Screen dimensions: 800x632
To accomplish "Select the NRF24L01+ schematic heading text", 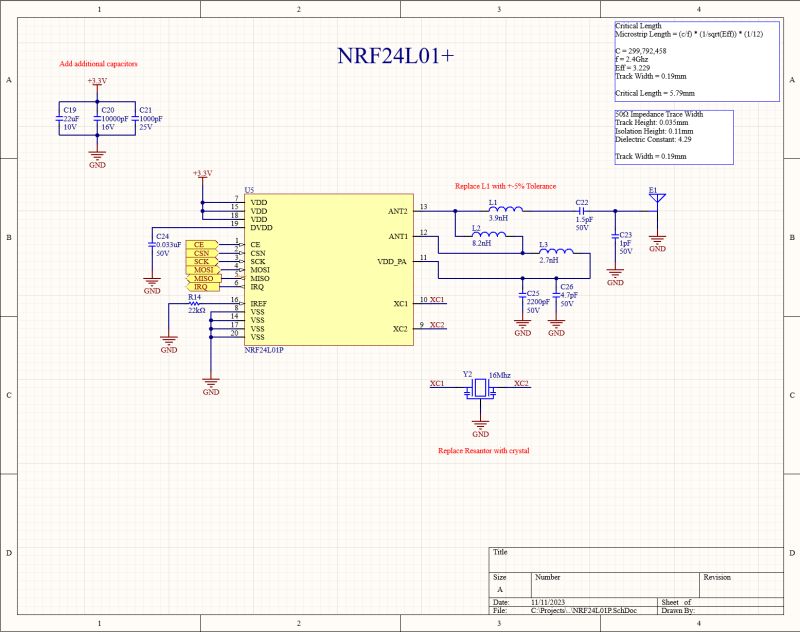I will click(x=395, y=55).
